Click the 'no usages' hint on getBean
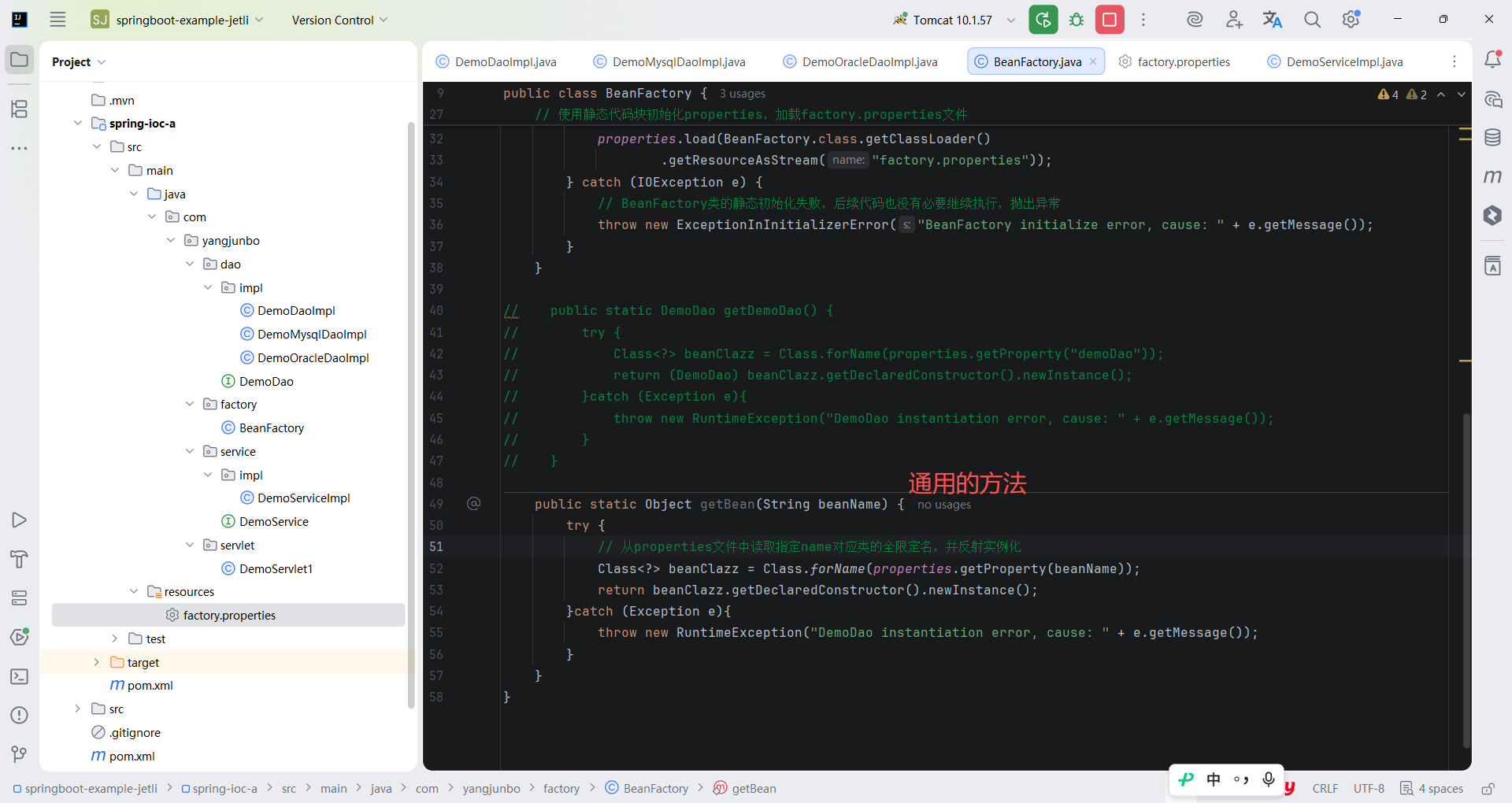Screen dimensions: 1512x803 (944, 505)
